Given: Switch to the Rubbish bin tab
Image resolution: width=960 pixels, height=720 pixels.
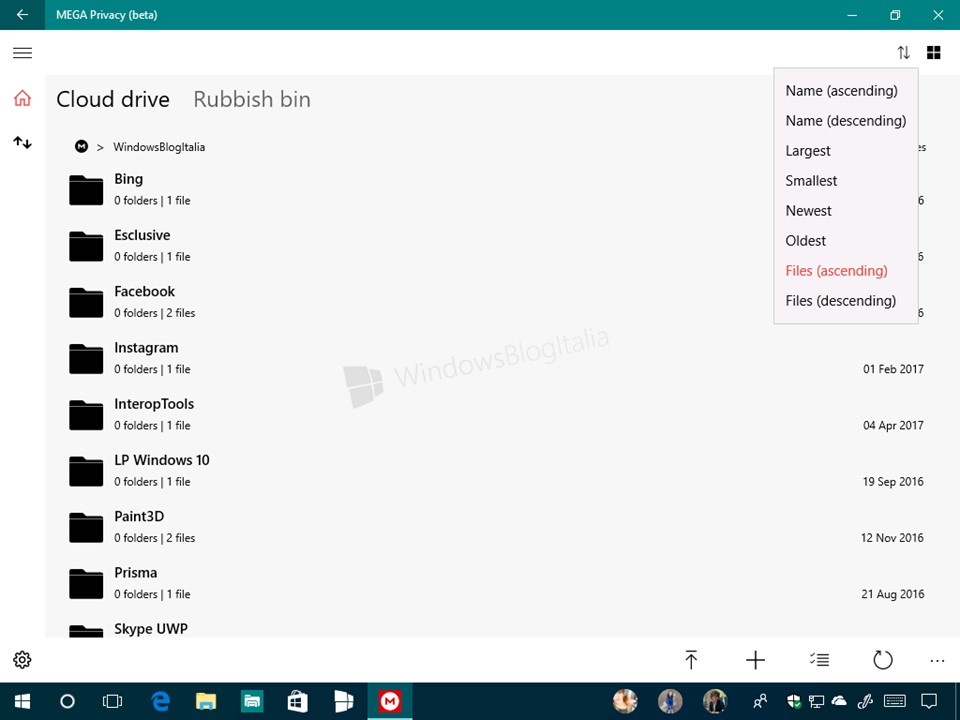Looking at the screenshot, I should tap(252, 99).
